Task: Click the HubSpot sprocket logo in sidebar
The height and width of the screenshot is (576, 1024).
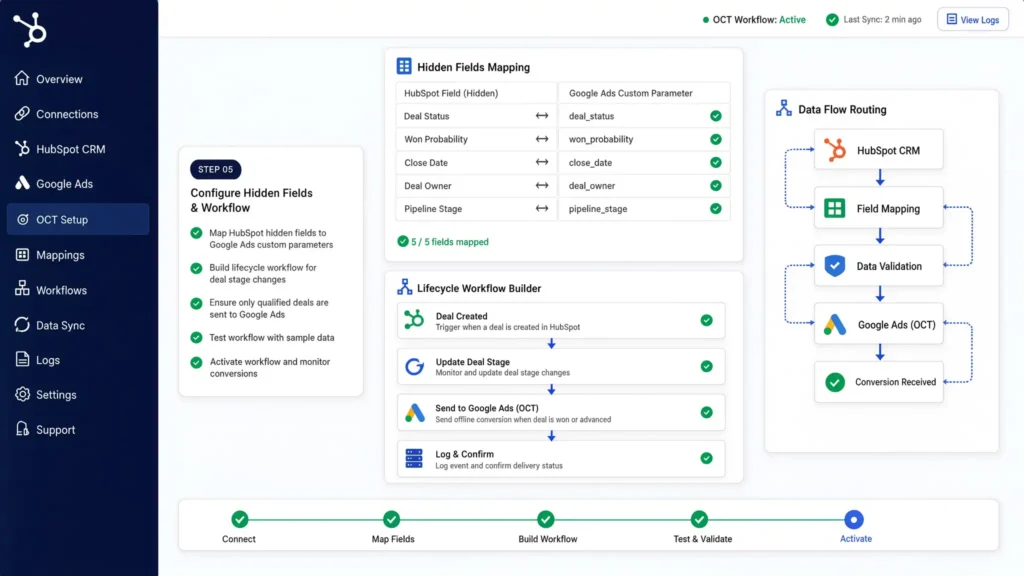Action: [x=30, y=29]
